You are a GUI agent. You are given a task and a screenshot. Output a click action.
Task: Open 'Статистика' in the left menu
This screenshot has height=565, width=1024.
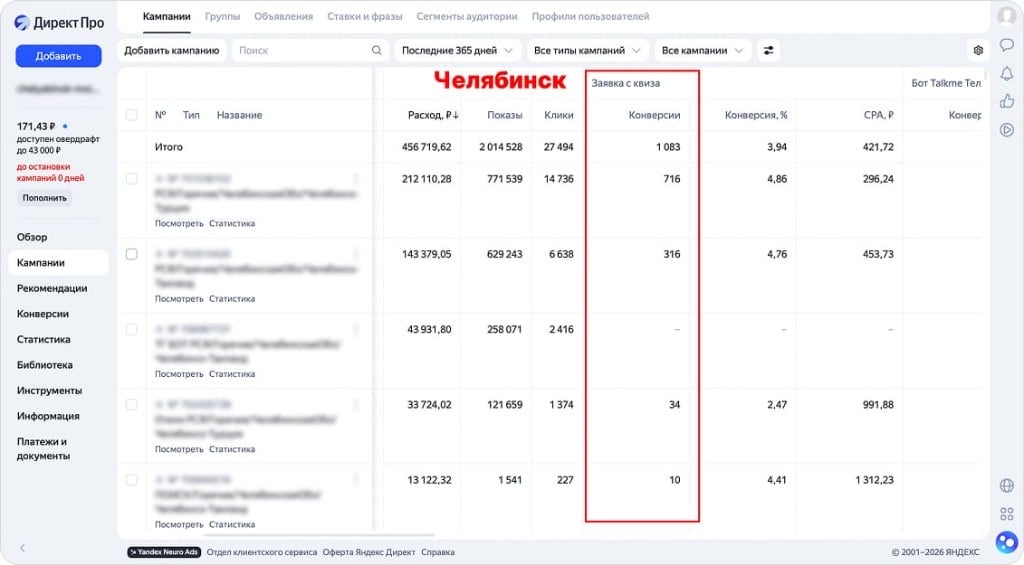pos(44,339)
